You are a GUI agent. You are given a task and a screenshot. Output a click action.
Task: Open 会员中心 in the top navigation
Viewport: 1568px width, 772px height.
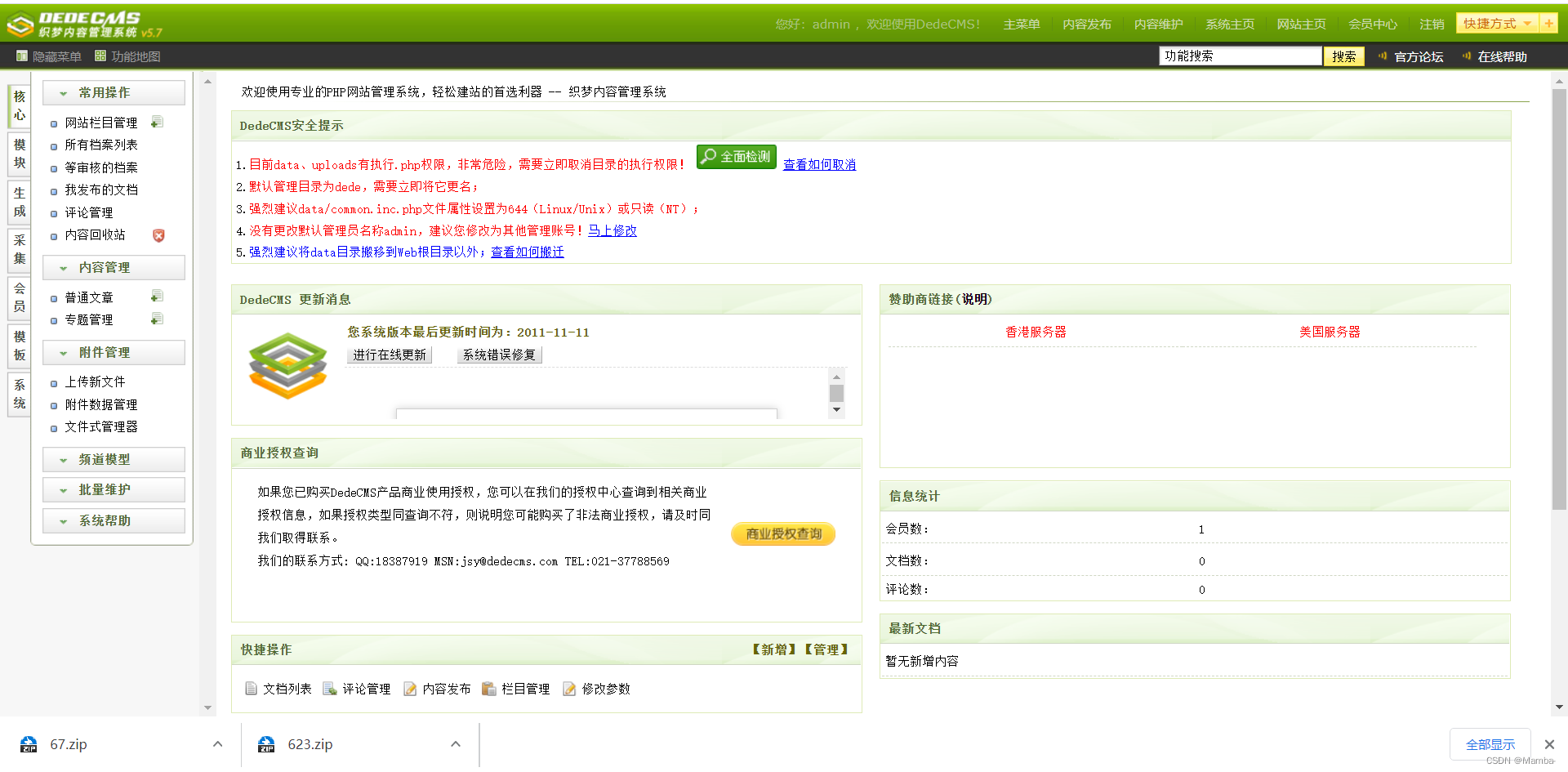1373,25
